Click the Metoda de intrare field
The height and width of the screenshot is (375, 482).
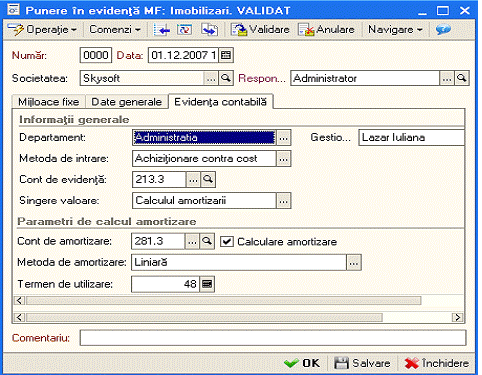pyautogui.click(x=204, y=158)
